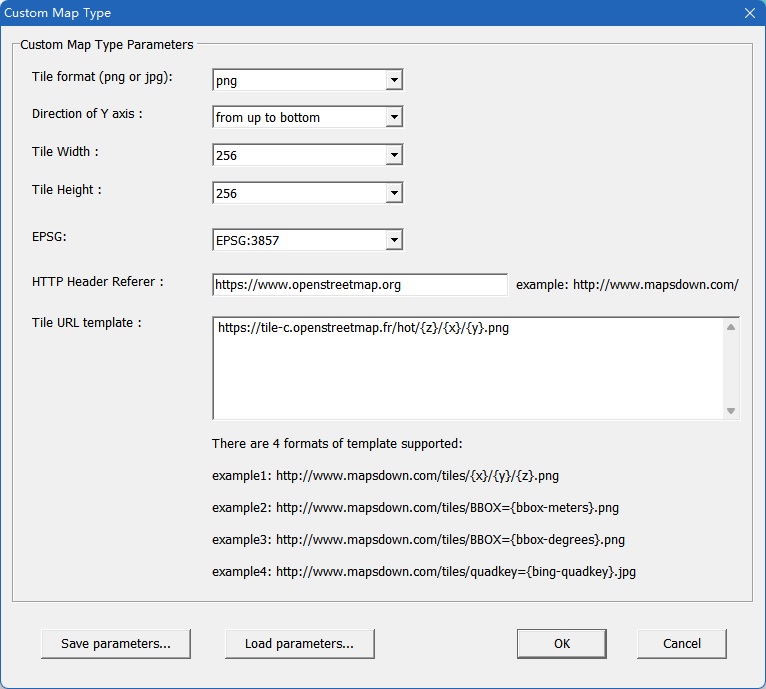
Task: Open the Tile format dropdown arrow
Action: (394, 80)
